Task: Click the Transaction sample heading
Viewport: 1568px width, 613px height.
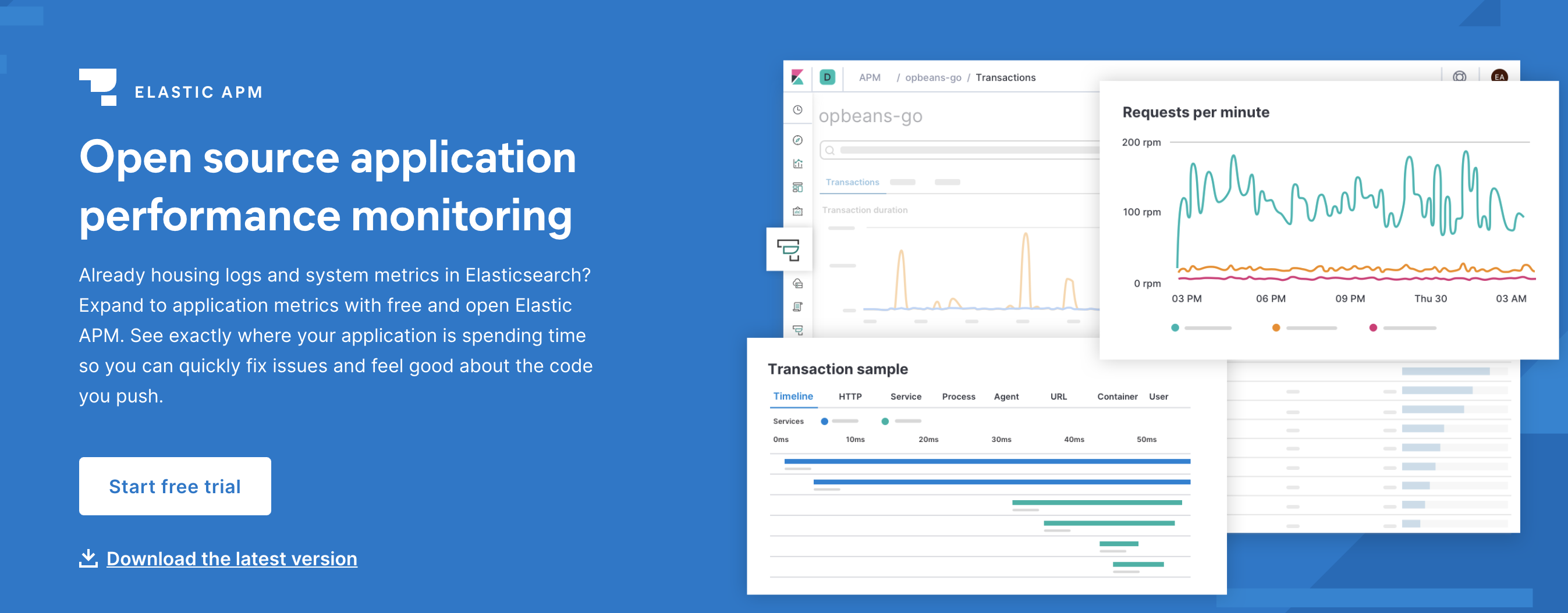Action: [838, 369]
